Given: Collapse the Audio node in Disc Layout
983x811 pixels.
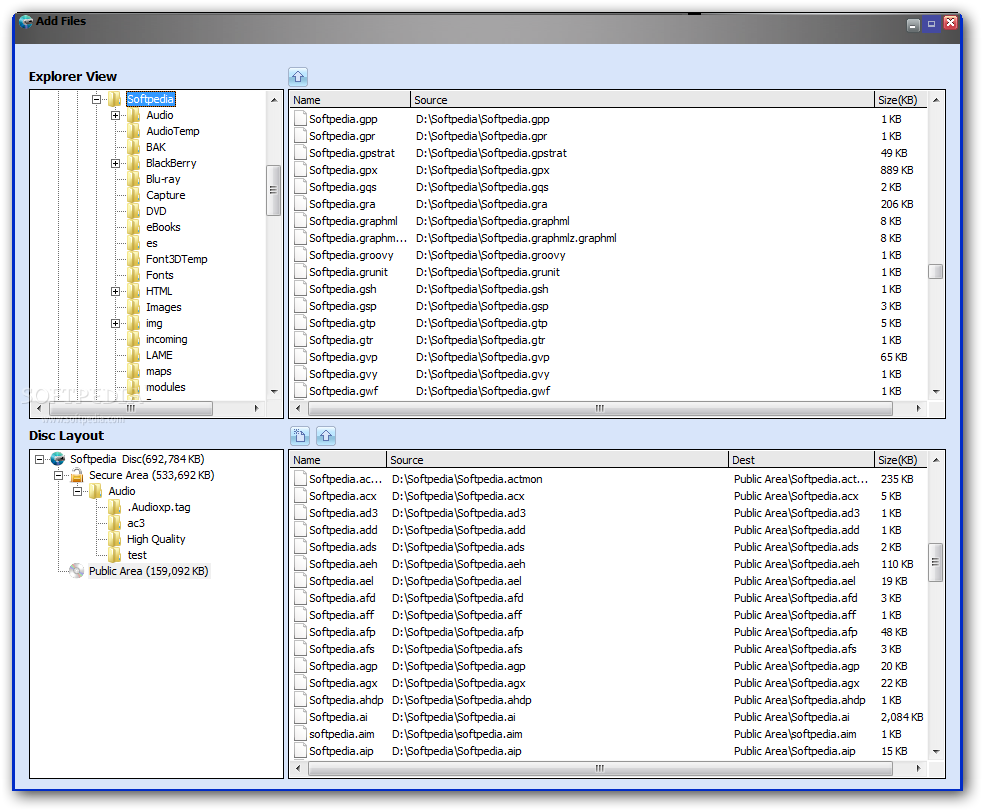Looking at the screenshot, I should [77, 491].
